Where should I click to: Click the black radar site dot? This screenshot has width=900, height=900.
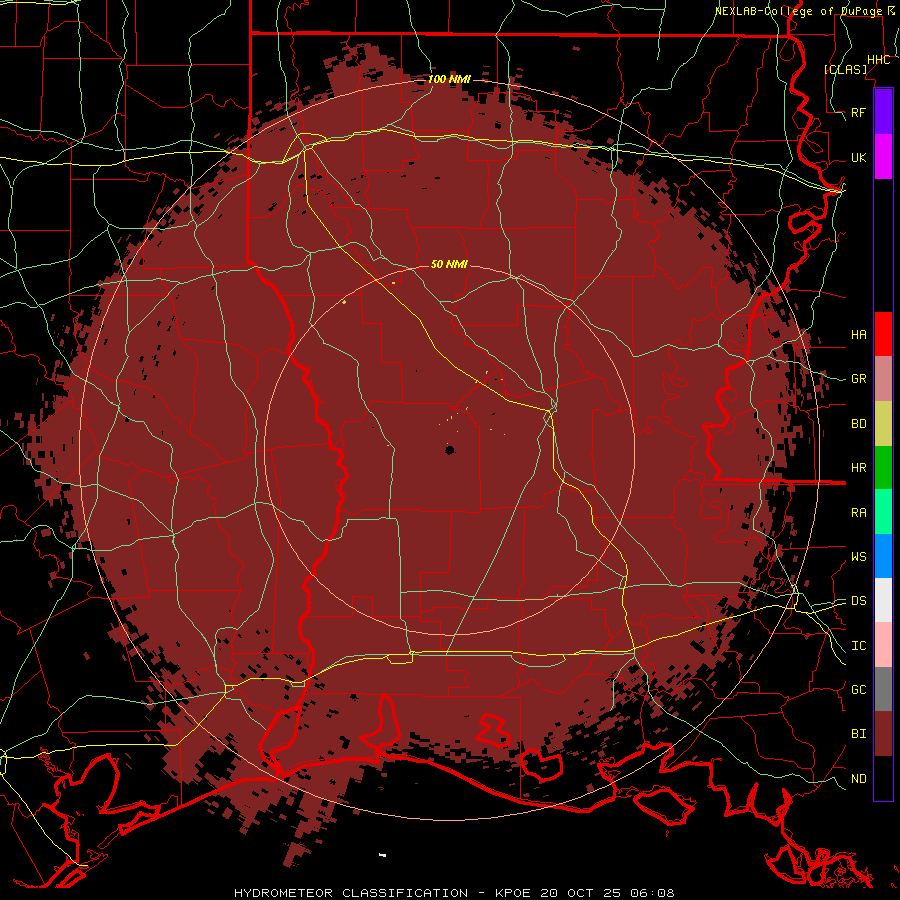[449, 450]
